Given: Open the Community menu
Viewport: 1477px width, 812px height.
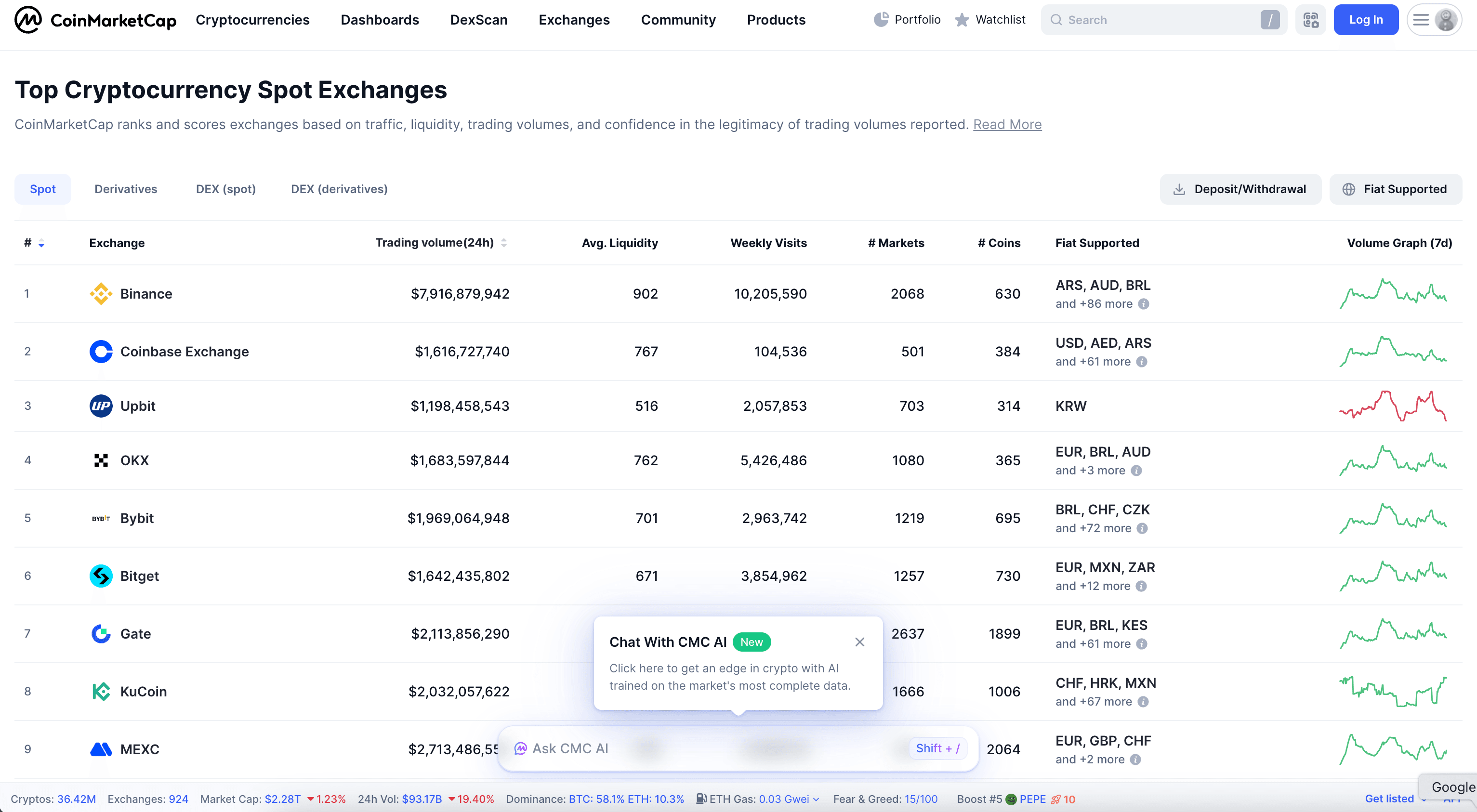Looking at the screenshot, I should point(678,19).
